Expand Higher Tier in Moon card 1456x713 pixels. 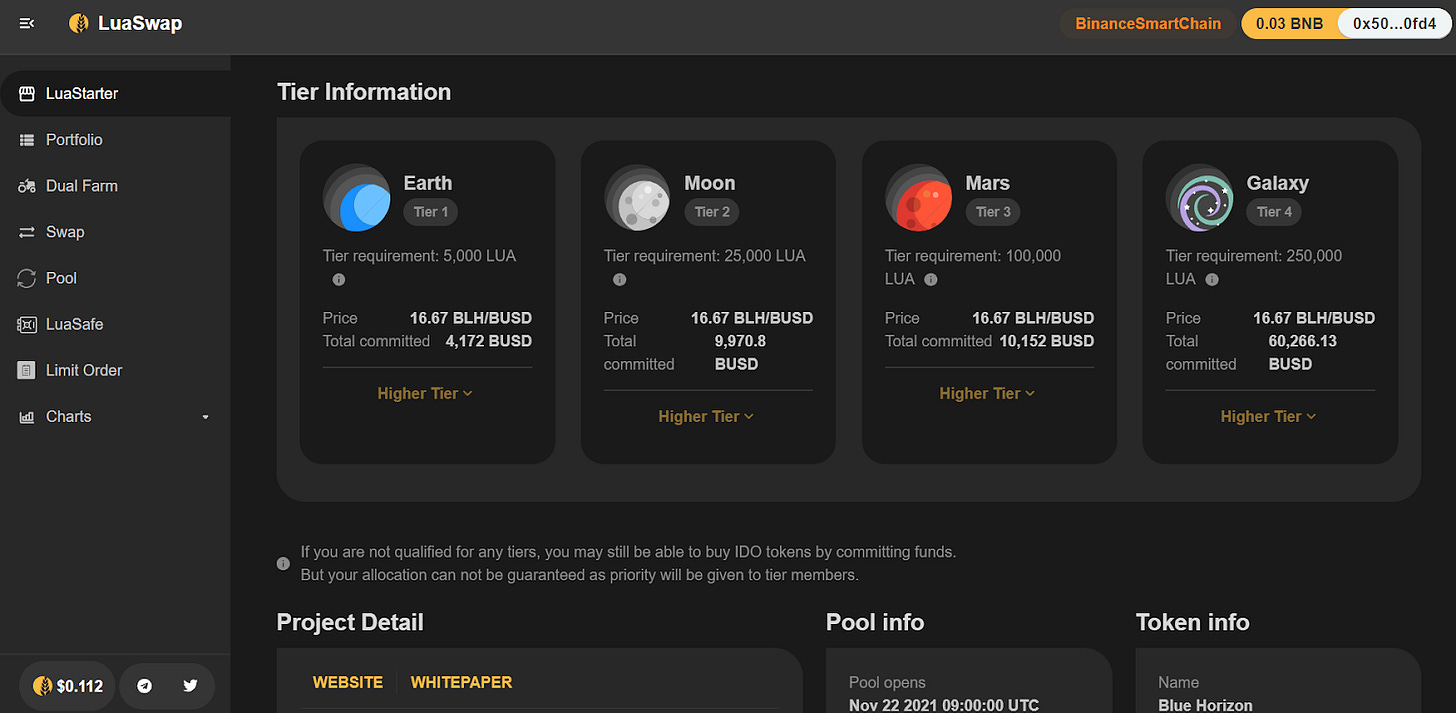706,417
